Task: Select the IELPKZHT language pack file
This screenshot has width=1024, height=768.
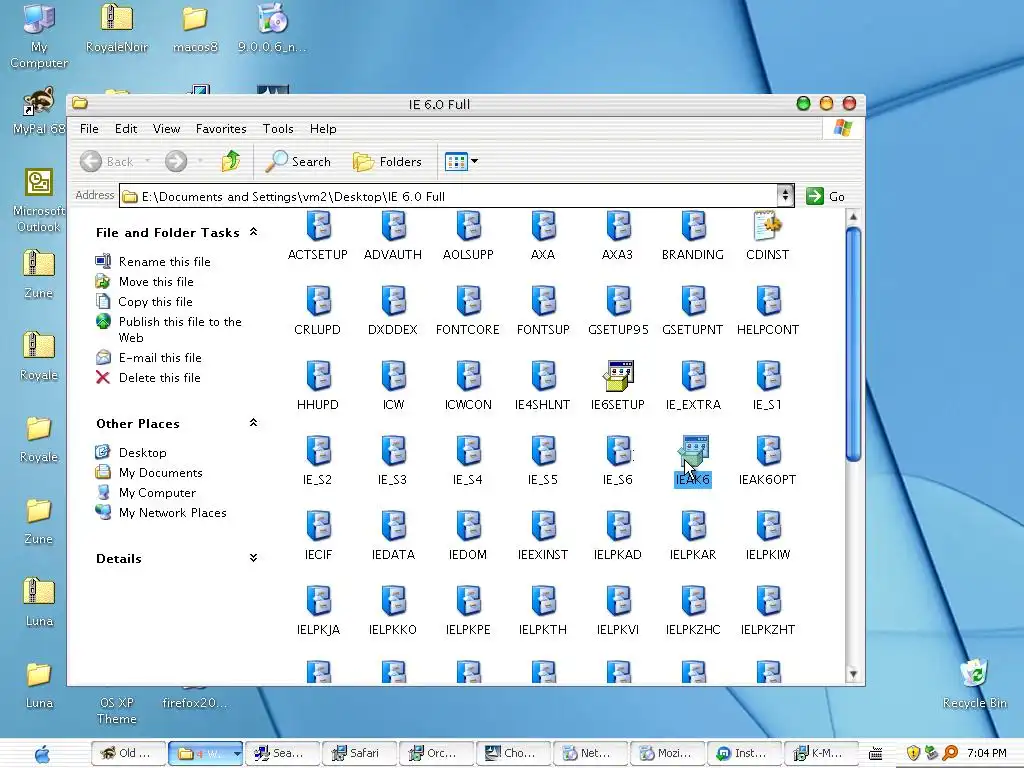Action: 768,611
